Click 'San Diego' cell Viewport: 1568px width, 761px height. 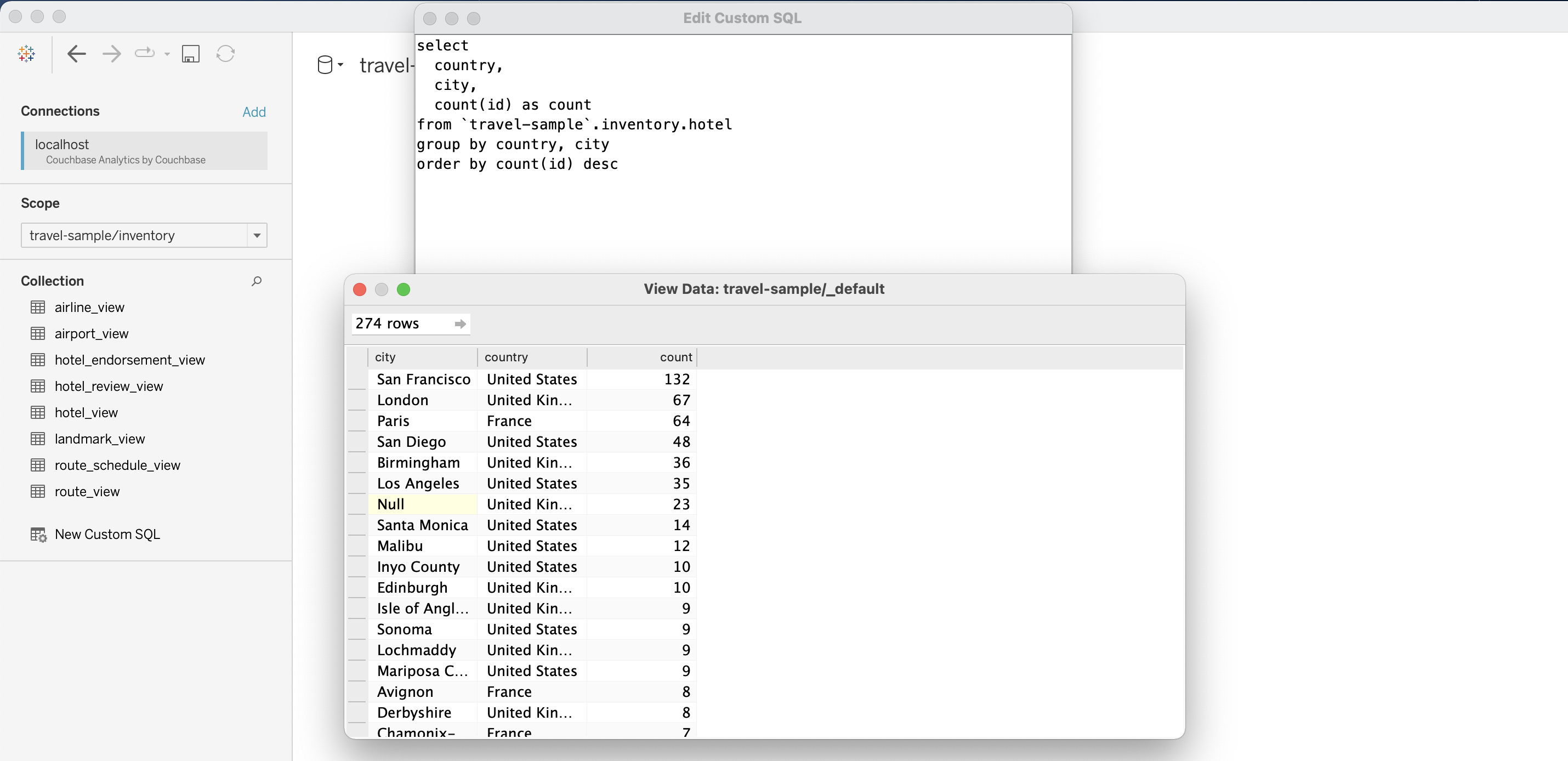[423, 441]
